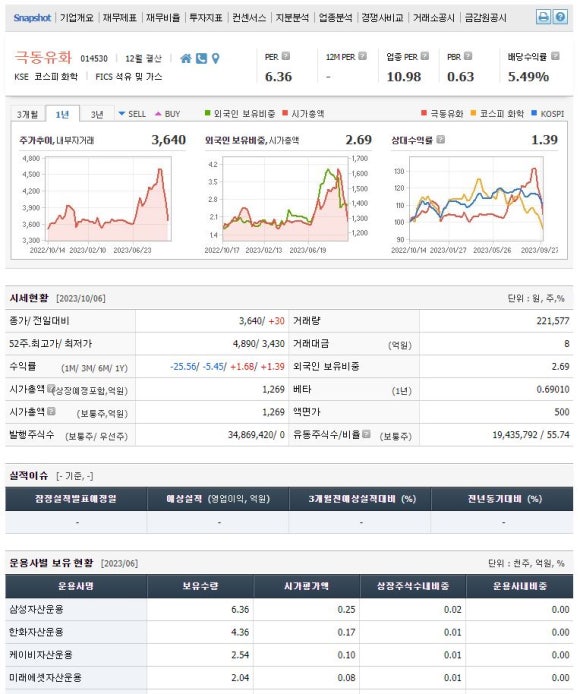Click the 주가추이 price chart
The image size is (580, 694).
(x=108, y=198)
